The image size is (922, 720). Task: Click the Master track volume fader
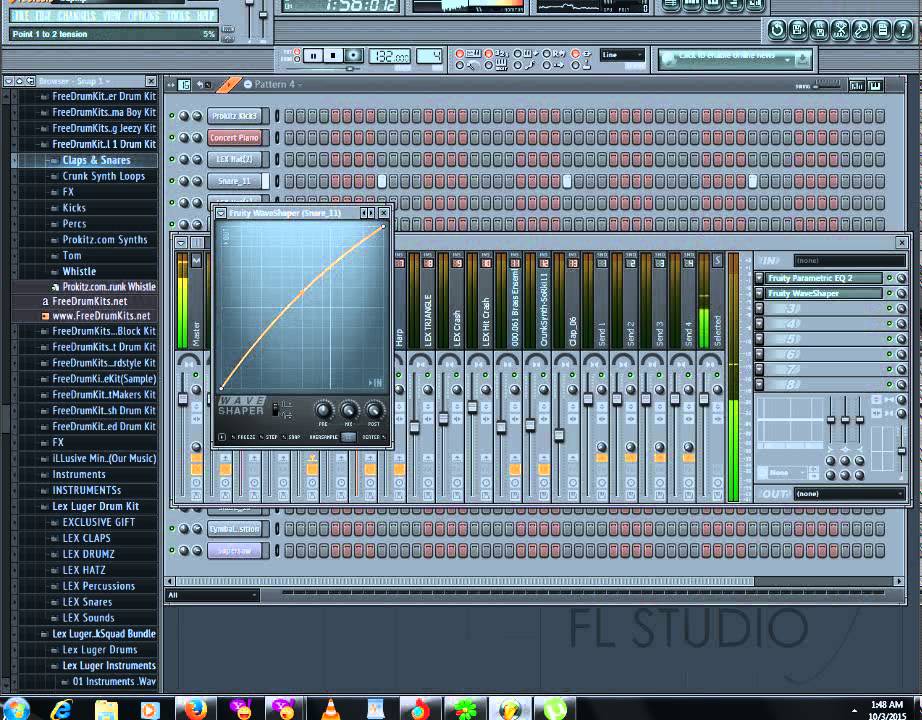183,399
